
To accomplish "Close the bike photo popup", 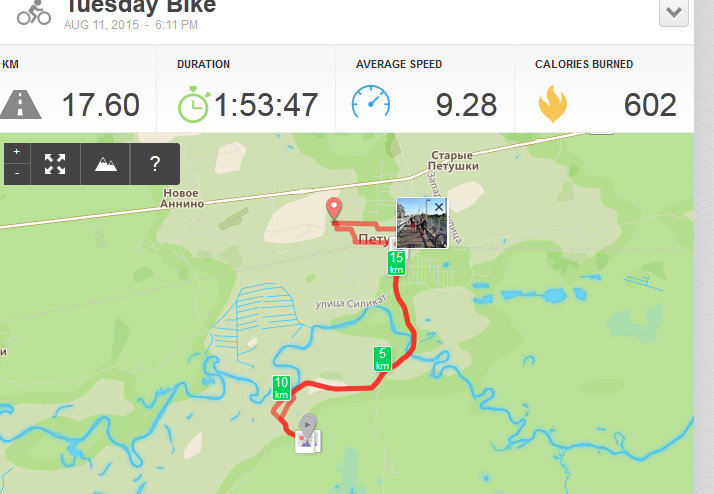I will pyautogui.click(x=439, y=207).
